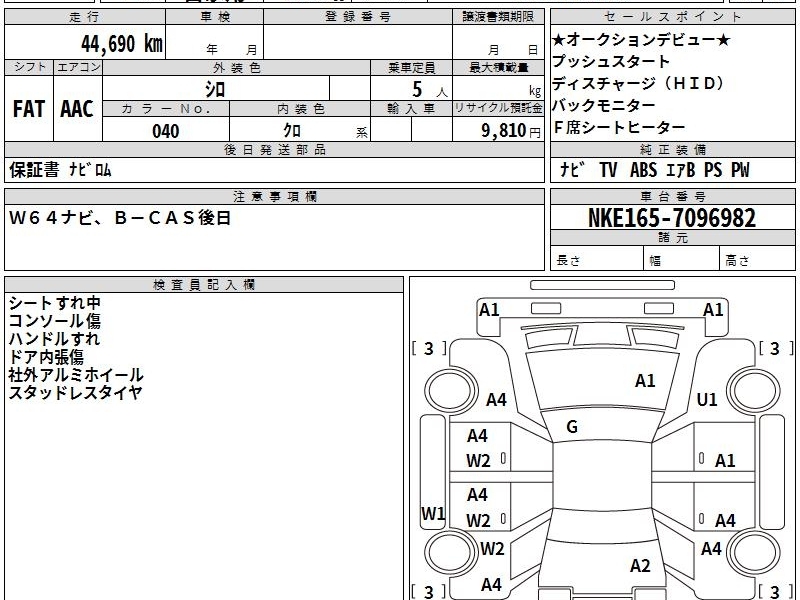
Task: Click the 輸入車 header
Action: (x=411, y=109)
